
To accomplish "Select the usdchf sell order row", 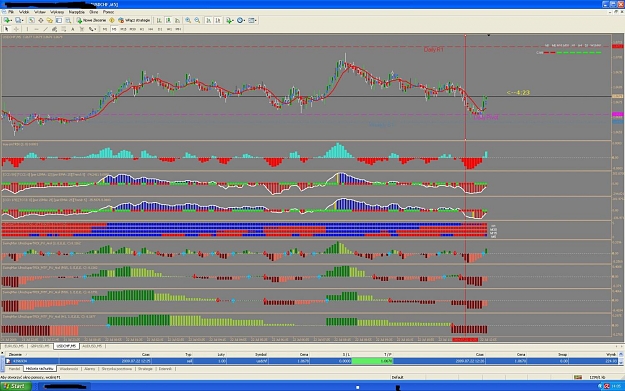I will 312,361.
